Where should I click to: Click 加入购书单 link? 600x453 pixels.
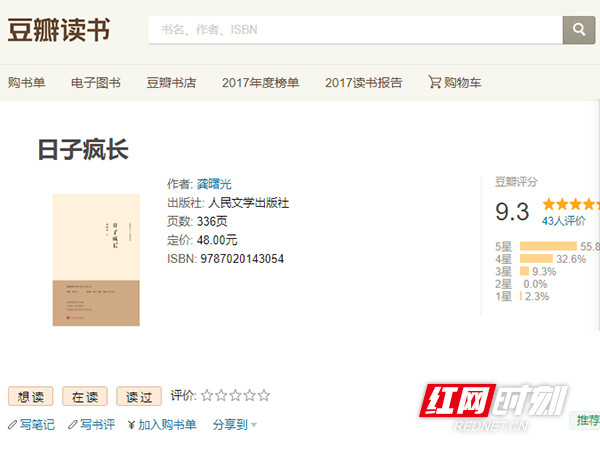tap(167, 425)
